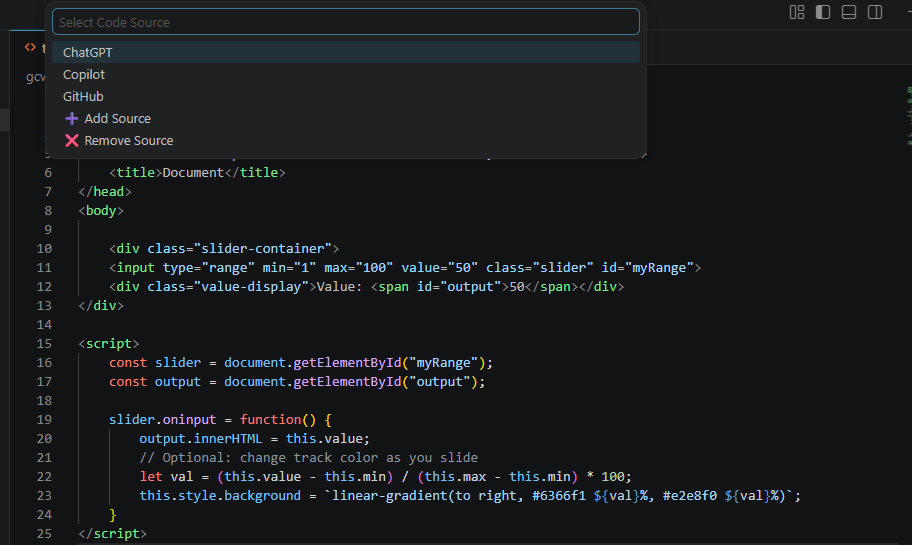Click the opening script tag on line 15
Image resolution: width=912 pixels, height=545 pixels.
109,344
